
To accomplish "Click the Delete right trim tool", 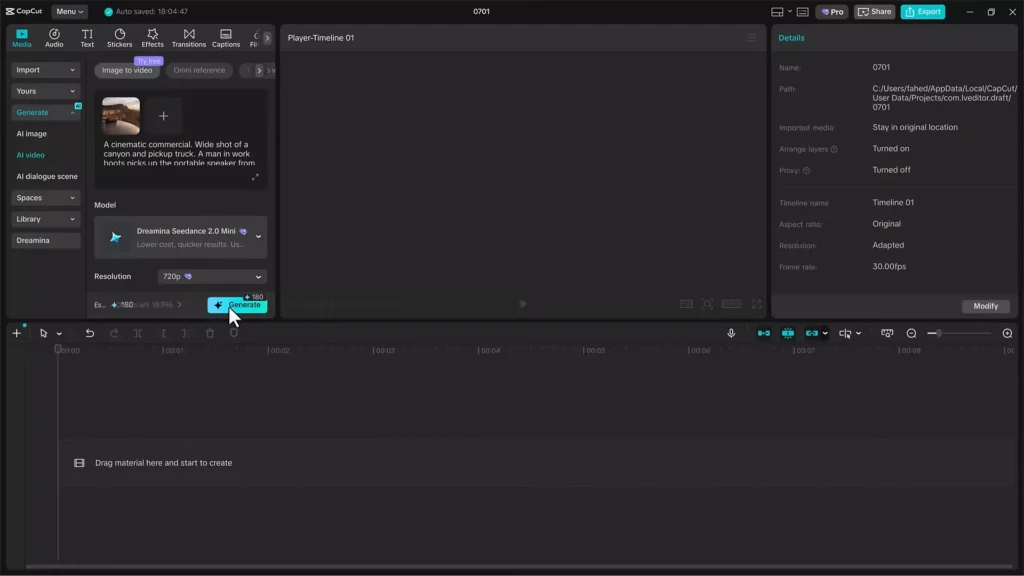I will [x=185, y=334].
